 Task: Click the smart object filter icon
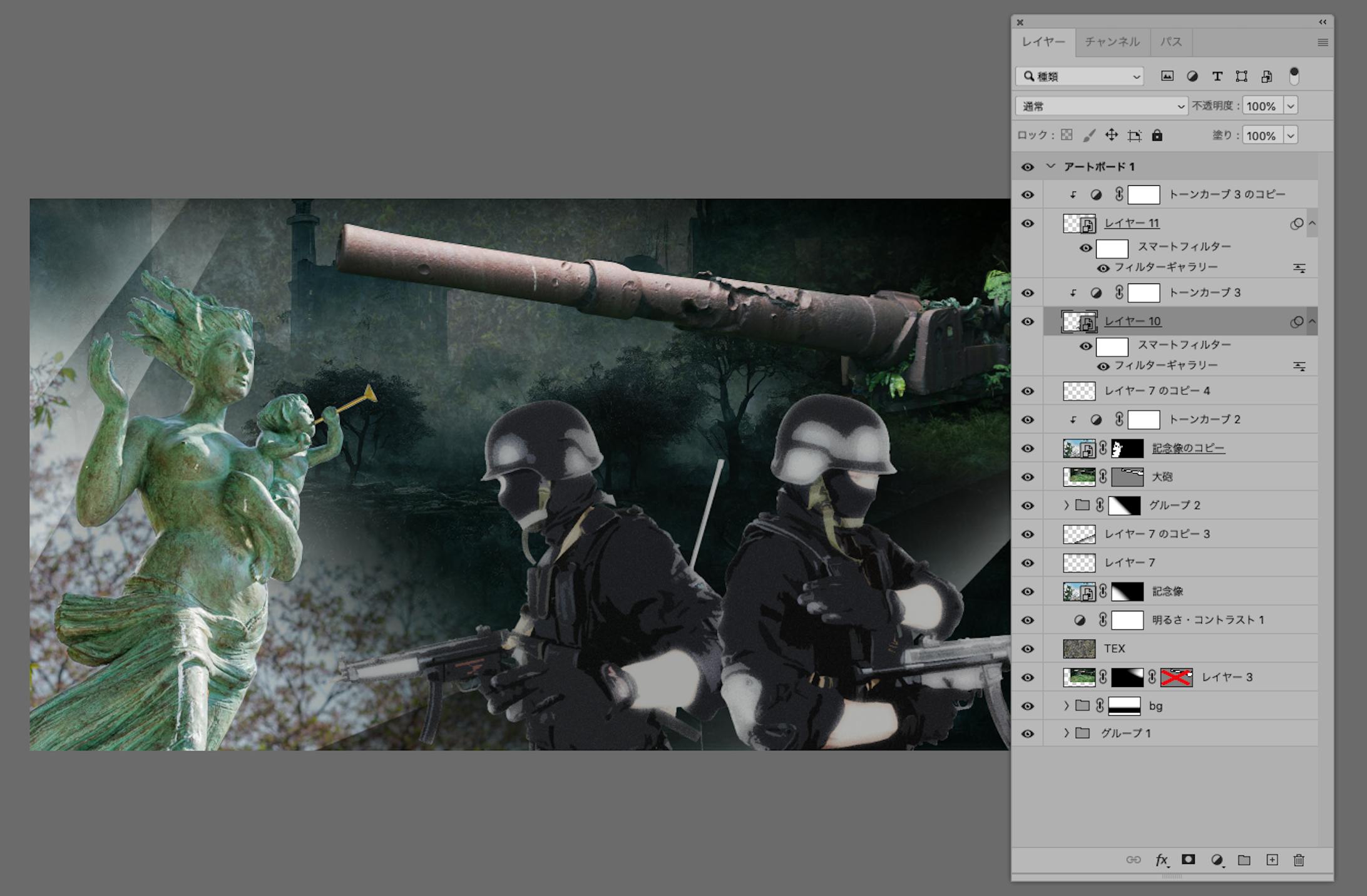[1267, 76]
